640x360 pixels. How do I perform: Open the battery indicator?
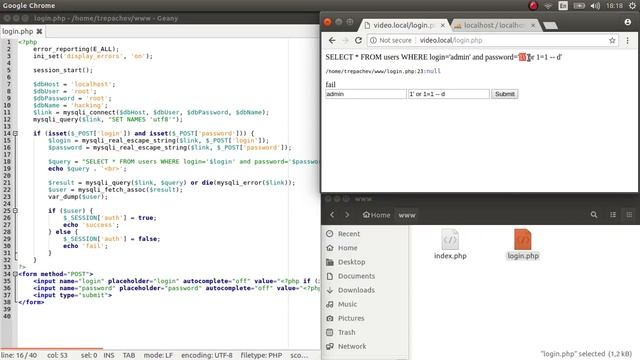pyautogui.click(x=579, y=6)
